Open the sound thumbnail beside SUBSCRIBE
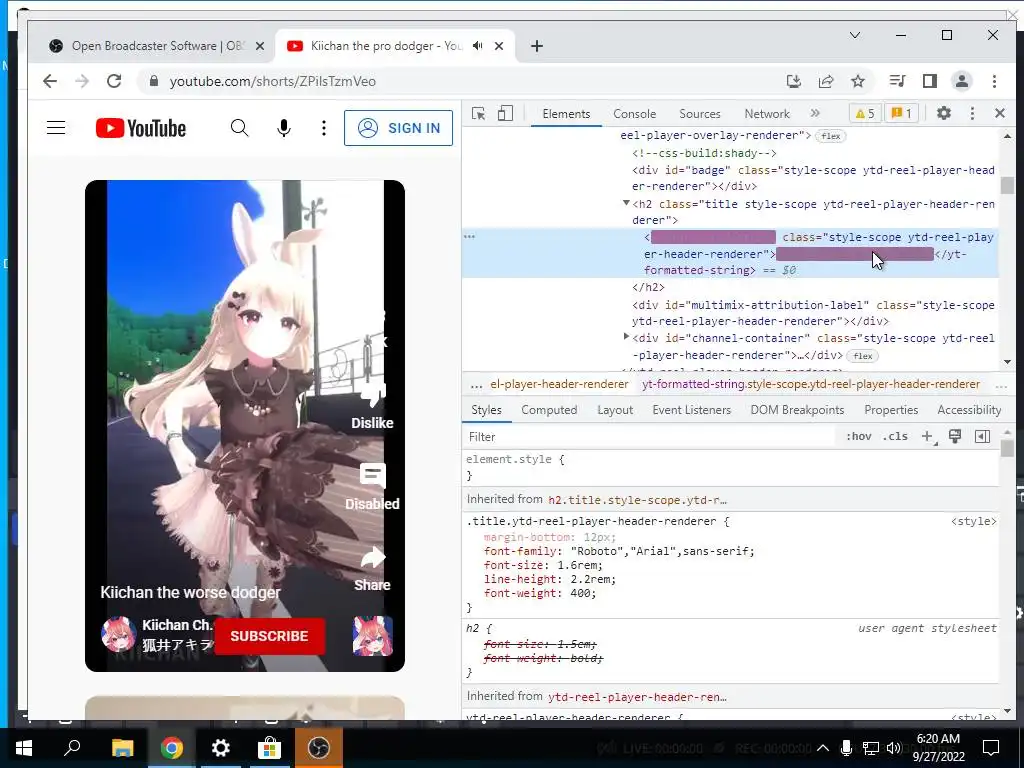 point(373,635)
